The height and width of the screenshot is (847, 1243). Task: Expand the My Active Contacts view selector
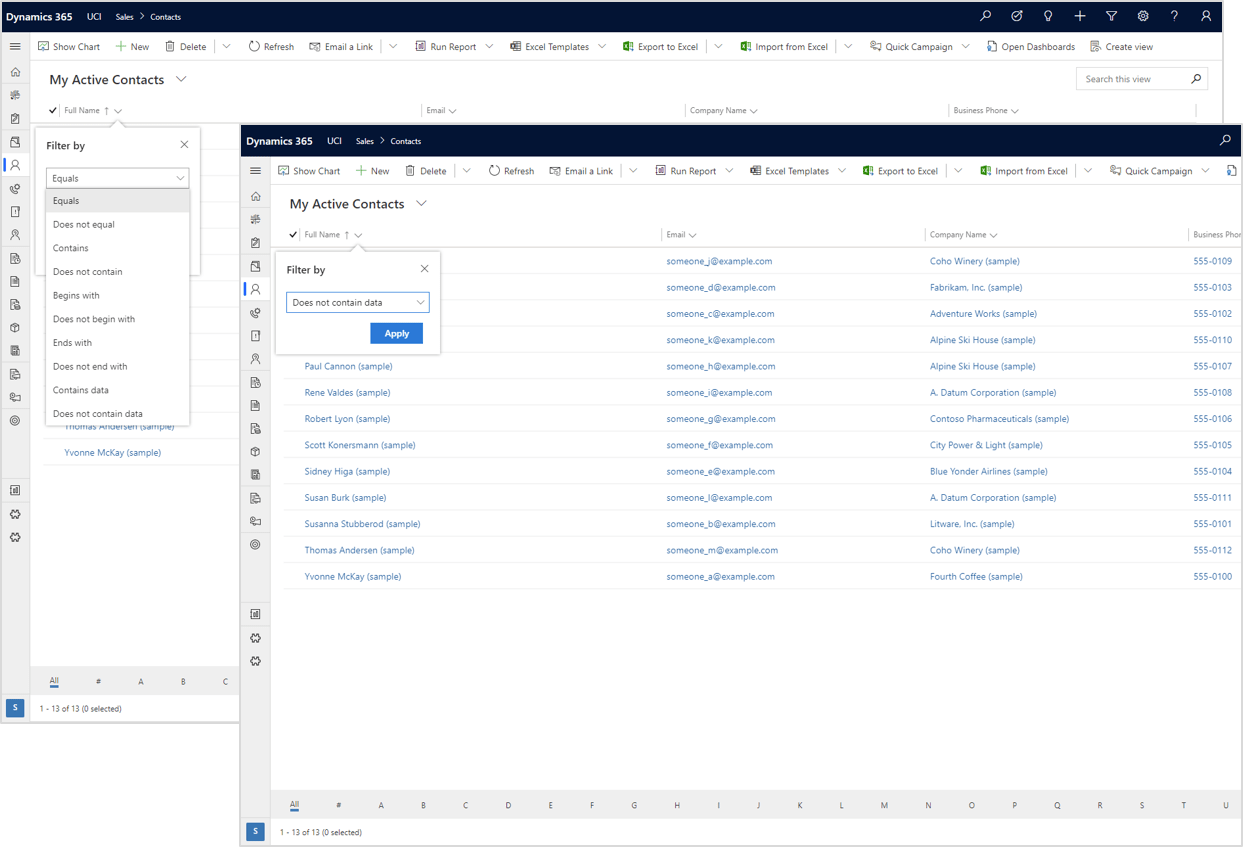click(180, 79)
